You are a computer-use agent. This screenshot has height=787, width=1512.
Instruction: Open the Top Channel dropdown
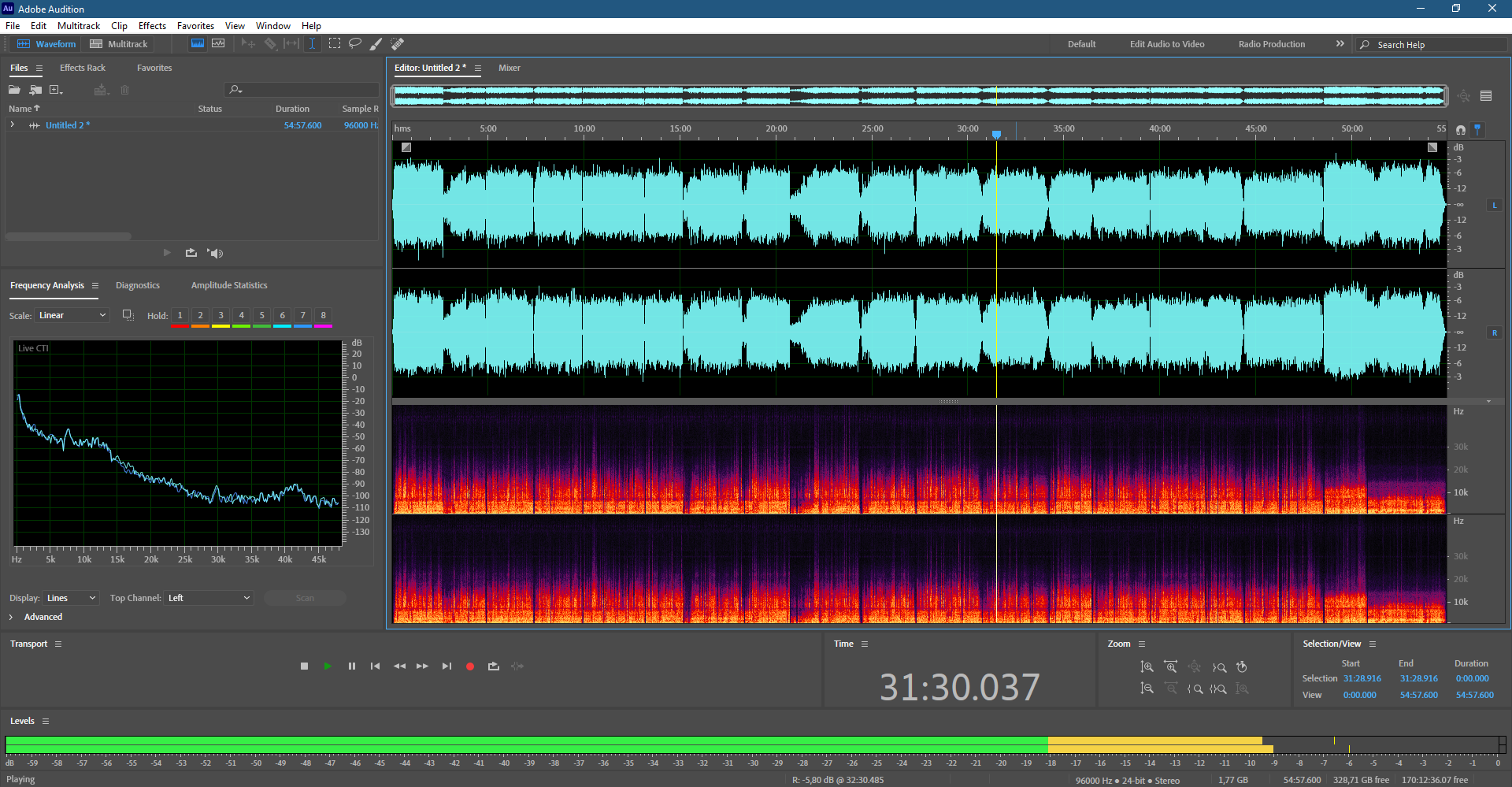pos(209,598)
